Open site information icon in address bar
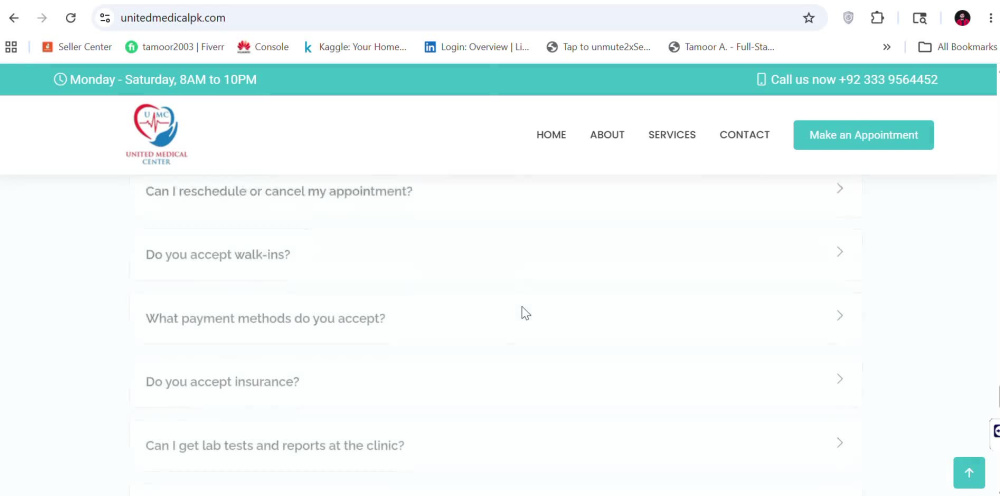This screenshot has width=1000, height=496. pyautogui.click(x=105, y=18)
